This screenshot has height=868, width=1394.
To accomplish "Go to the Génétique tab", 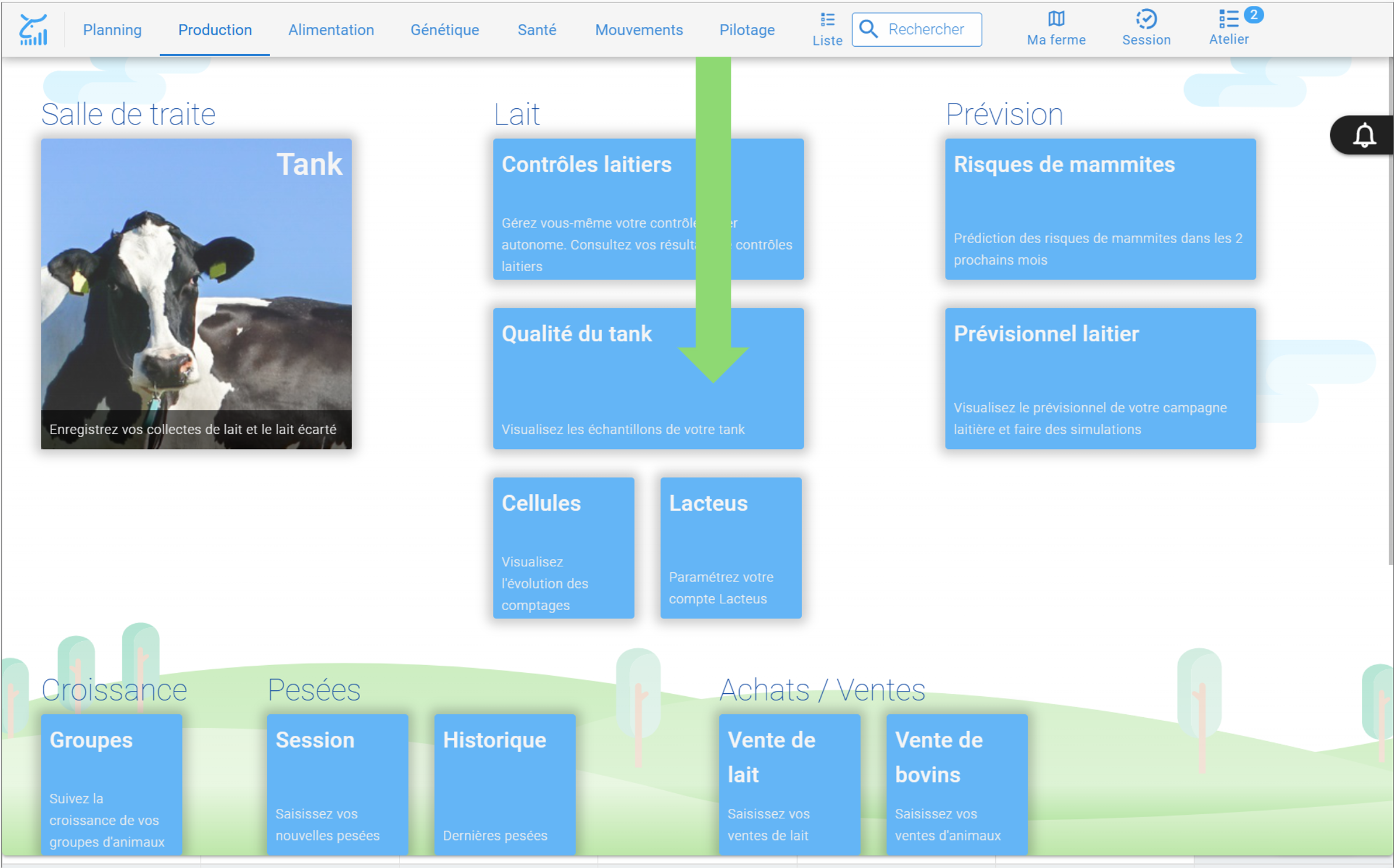I will coord(444,30).
